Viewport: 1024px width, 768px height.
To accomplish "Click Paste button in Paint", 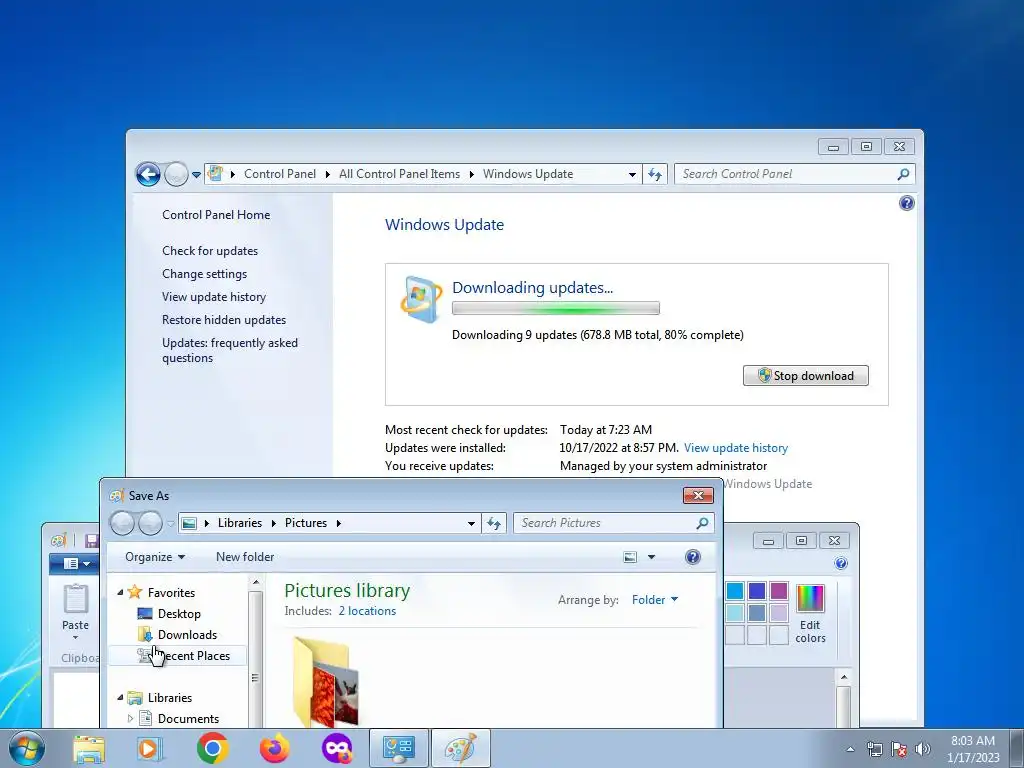I will pyautogui.click(x=76, y=610).
